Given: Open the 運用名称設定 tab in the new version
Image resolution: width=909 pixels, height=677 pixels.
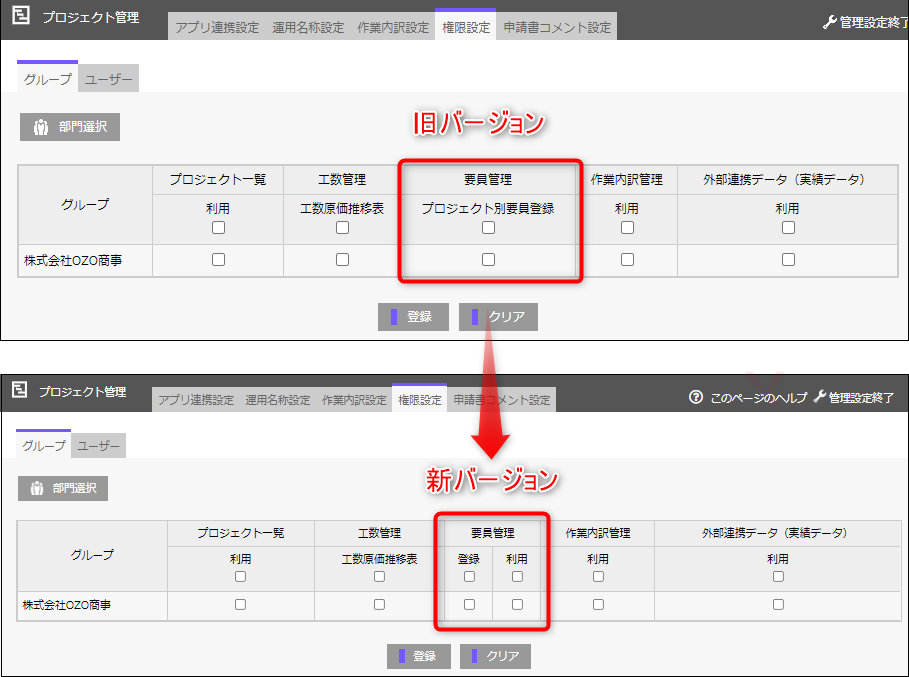Looking at the screenshot, I should (278, 400).
